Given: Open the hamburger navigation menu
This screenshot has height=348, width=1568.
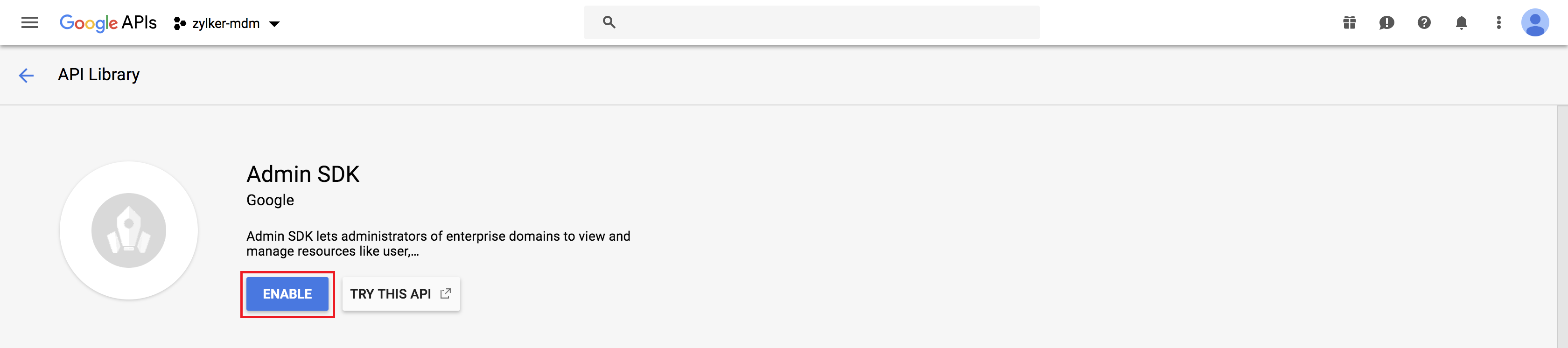Looking at the screenshot, I should point(29,23).
